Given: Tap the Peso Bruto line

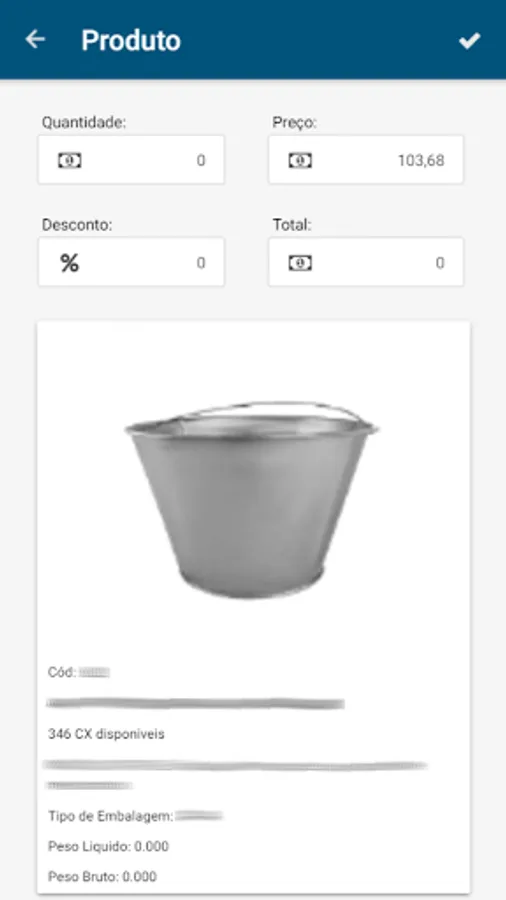Looking at the screenshot, I should pyautogui.click(x=102, y=876).
